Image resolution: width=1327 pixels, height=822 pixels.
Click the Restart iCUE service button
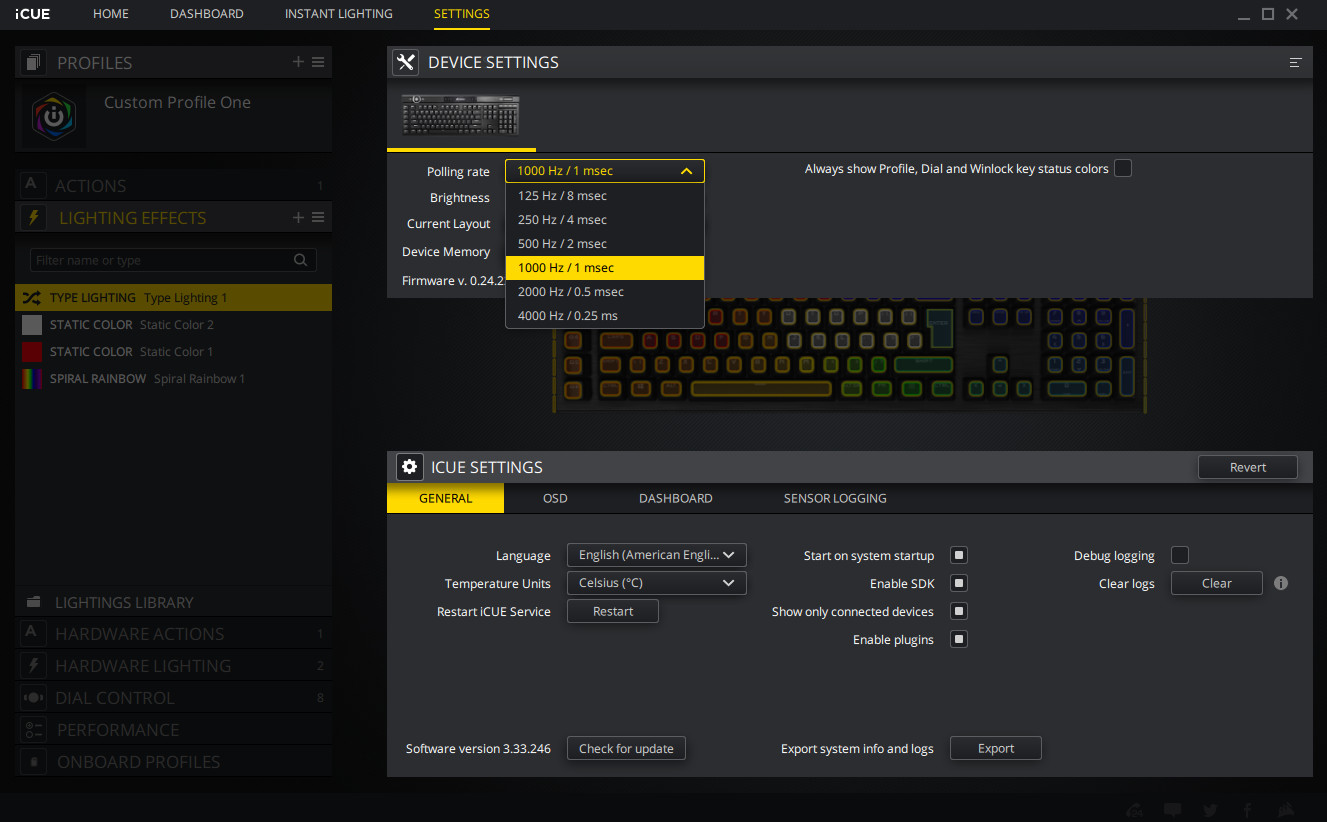613,611
